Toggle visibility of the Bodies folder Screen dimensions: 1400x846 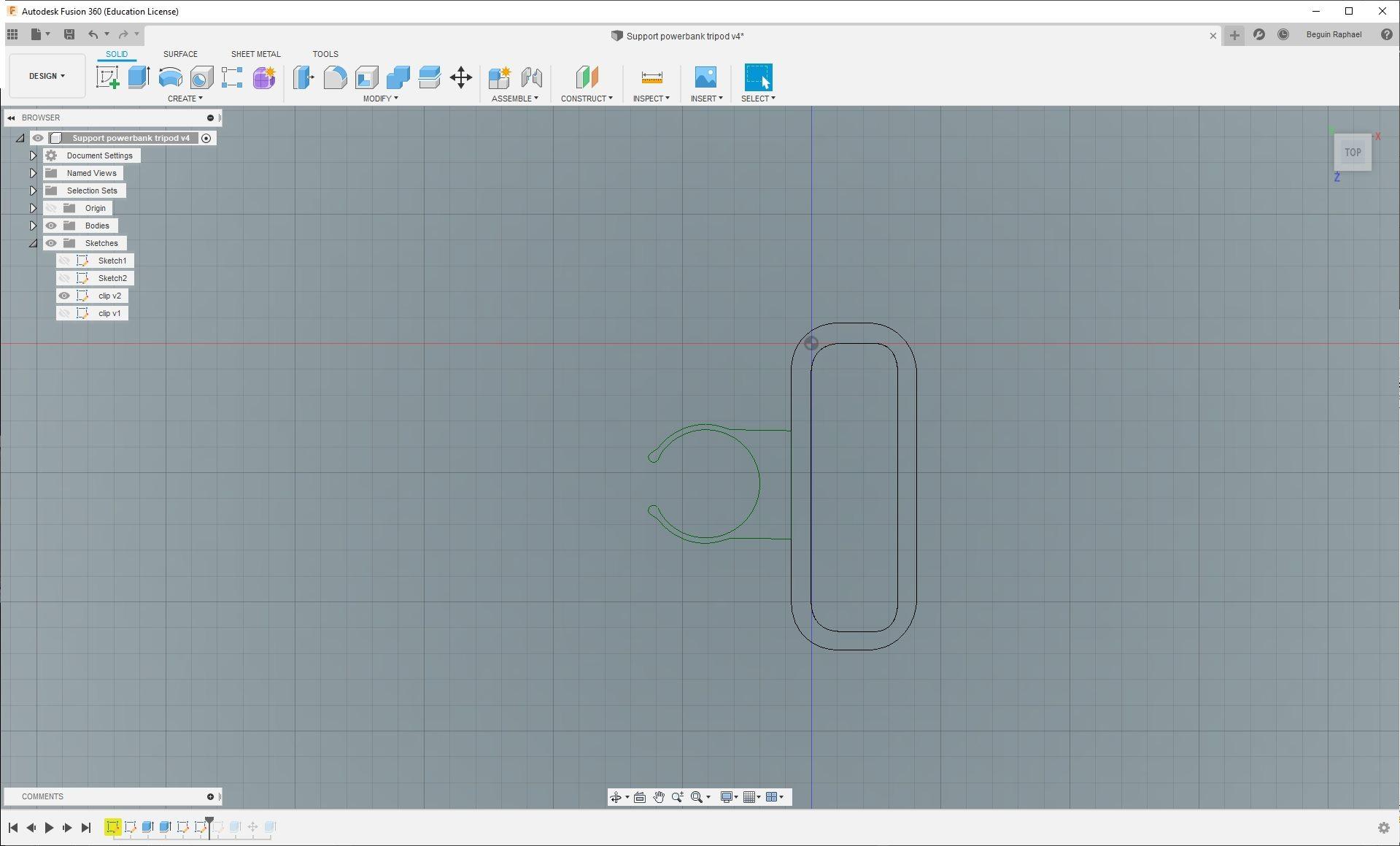click(x=51, y=226)
